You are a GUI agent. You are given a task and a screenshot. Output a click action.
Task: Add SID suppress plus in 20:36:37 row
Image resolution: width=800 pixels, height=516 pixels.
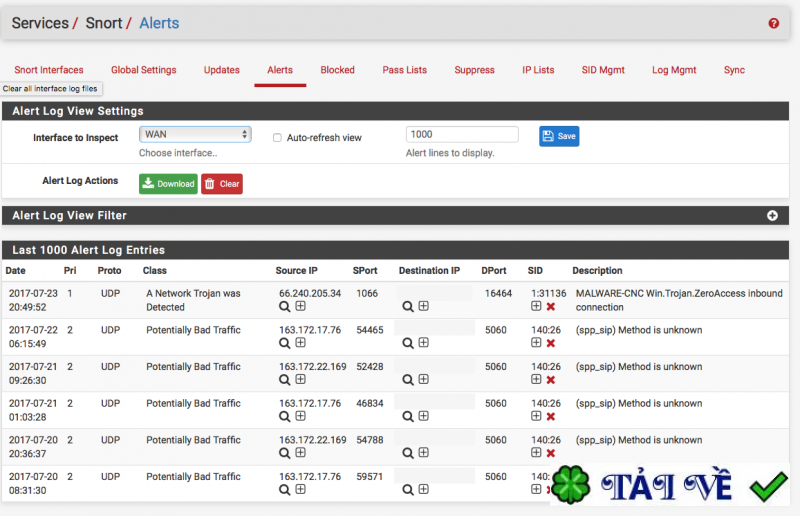click(536, 453)
